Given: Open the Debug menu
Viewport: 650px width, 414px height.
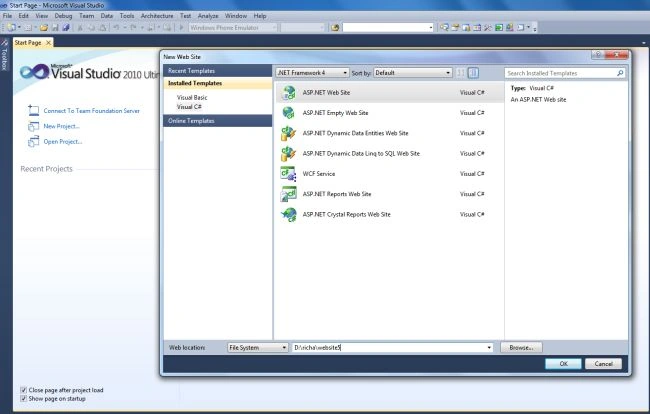Looking at the screenshot, I should (63, 16).
